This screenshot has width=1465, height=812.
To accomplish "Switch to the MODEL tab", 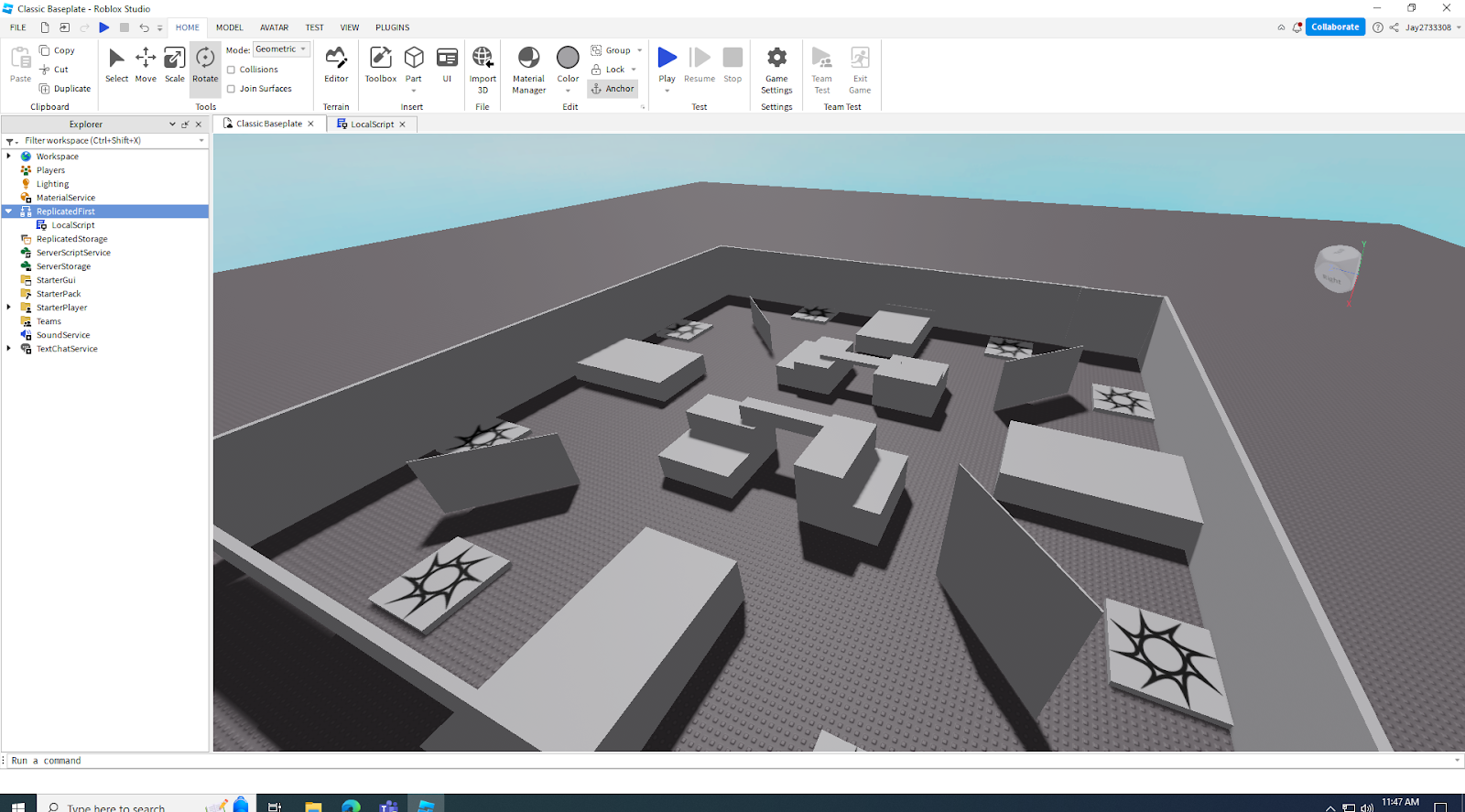I will [230, 27].
